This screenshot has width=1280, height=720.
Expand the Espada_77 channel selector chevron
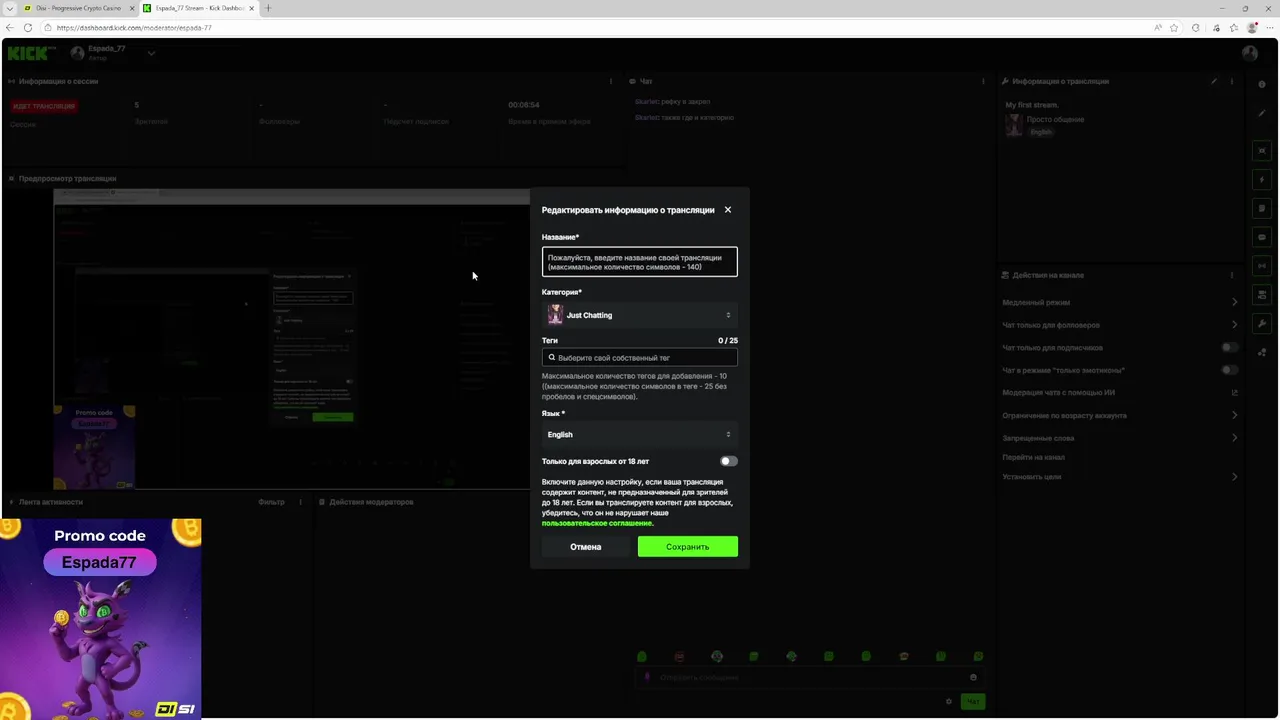click(151, 53)
